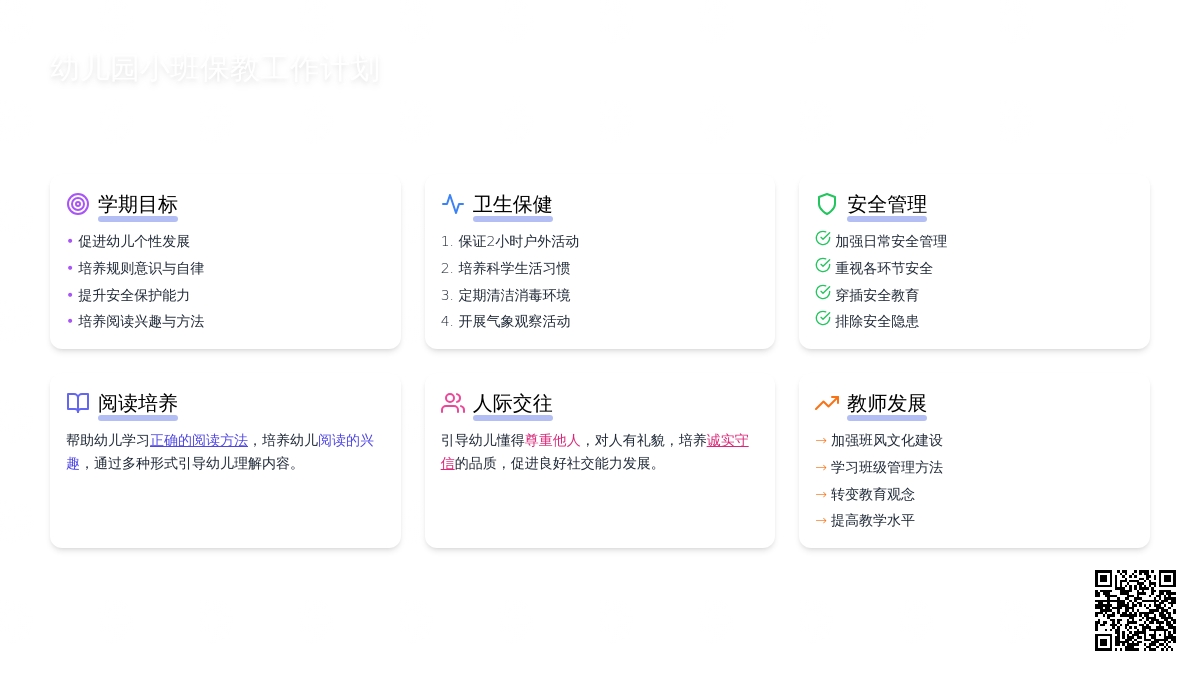Open the underlined 正确的阅读方法 link
The image size is (1200, 675).
click(199, 440)
